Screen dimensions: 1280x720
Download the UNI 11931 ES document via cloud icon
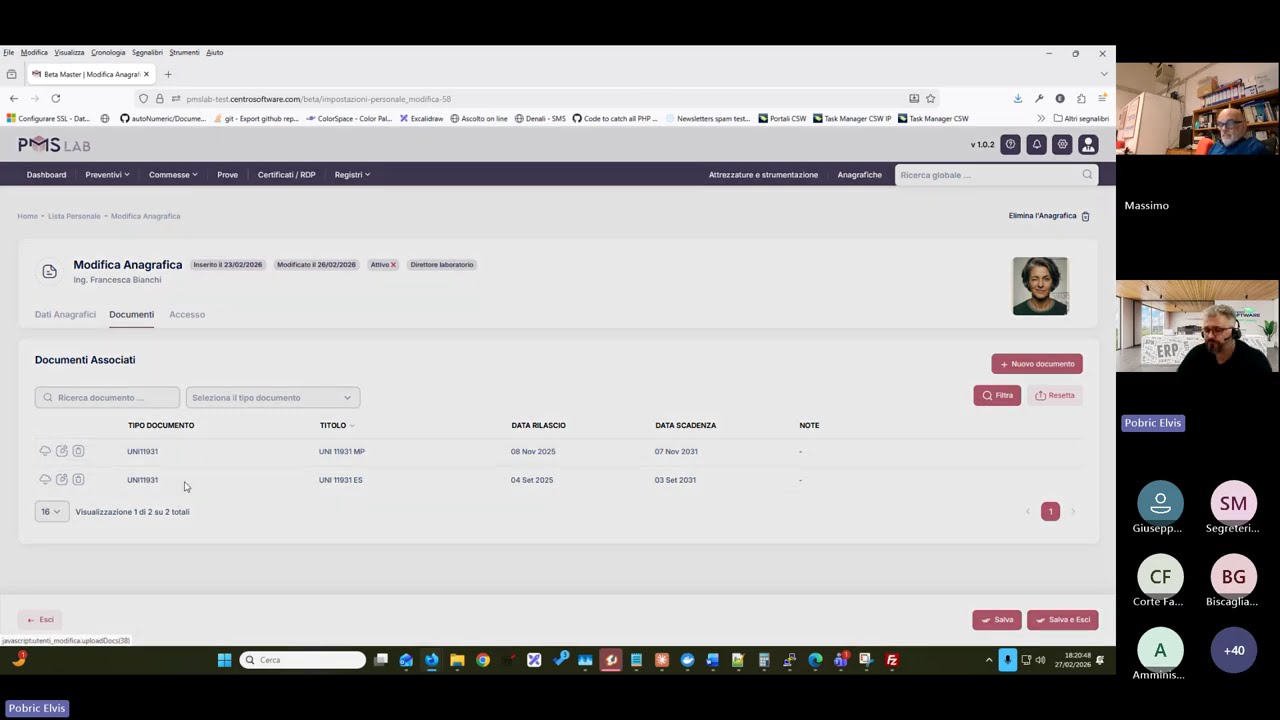click(45, 480)
